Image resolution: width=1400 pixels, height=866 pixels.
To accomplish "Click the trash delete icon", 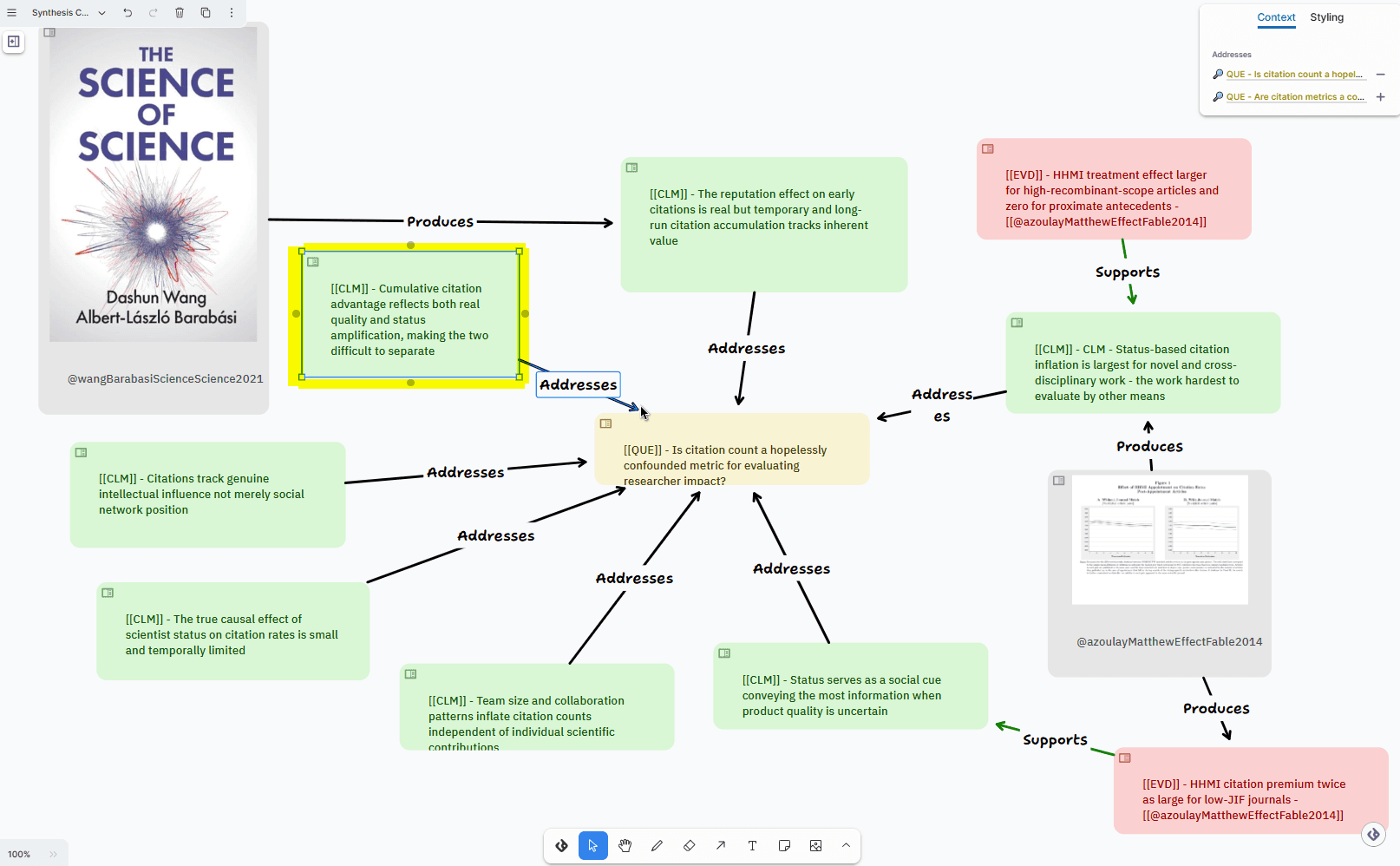I will tap(180, 12).
